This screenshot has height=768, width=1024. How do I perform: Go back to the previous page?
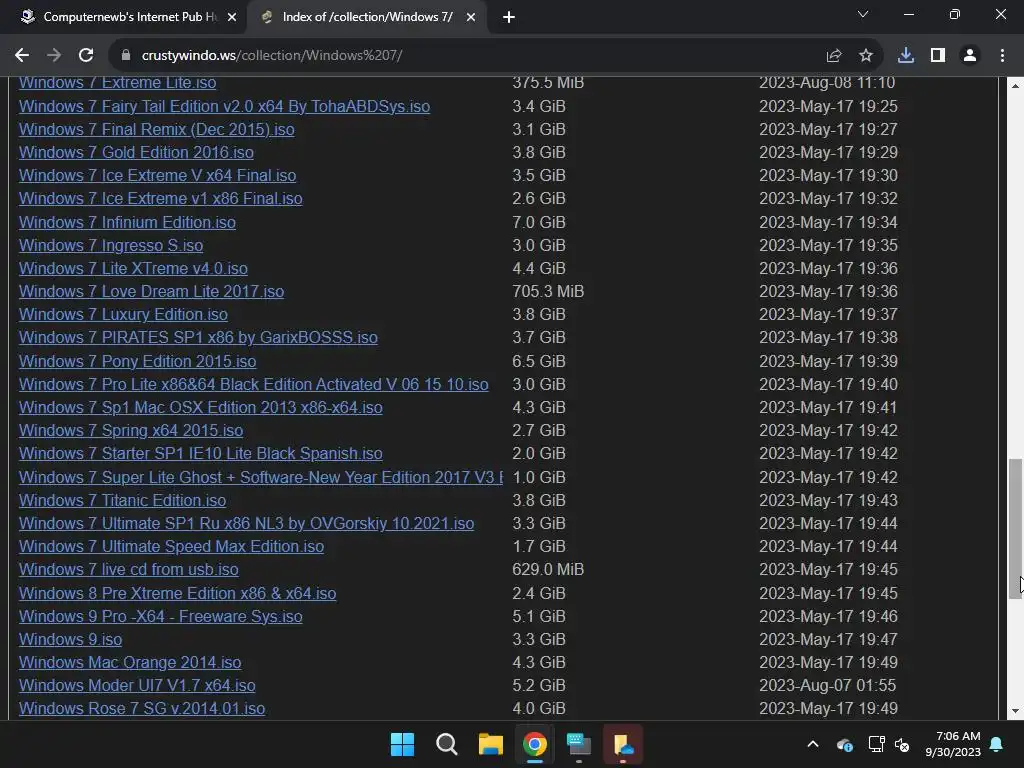click(22, 56)
